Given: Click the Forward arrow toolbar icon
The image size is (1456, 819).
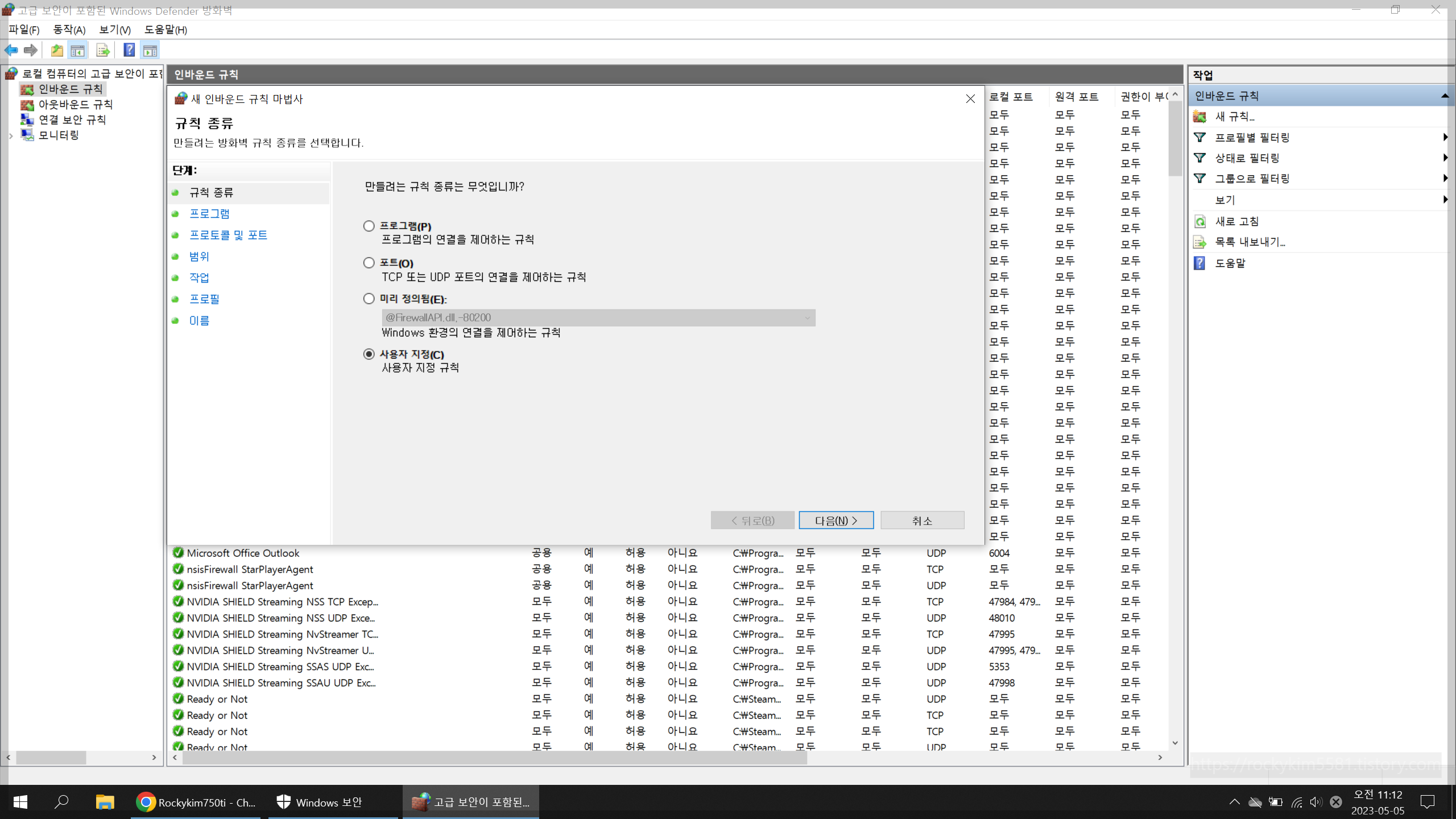Looking at the screenshot, I should pos(31,50).
